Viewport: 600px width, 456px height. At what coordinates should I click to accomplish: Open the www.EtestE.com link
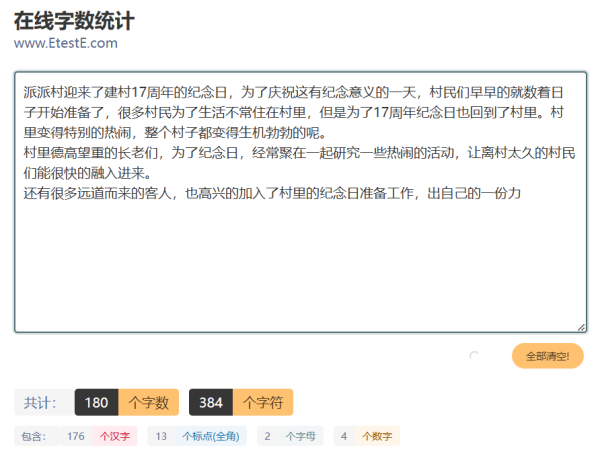(x=66, y=43)
